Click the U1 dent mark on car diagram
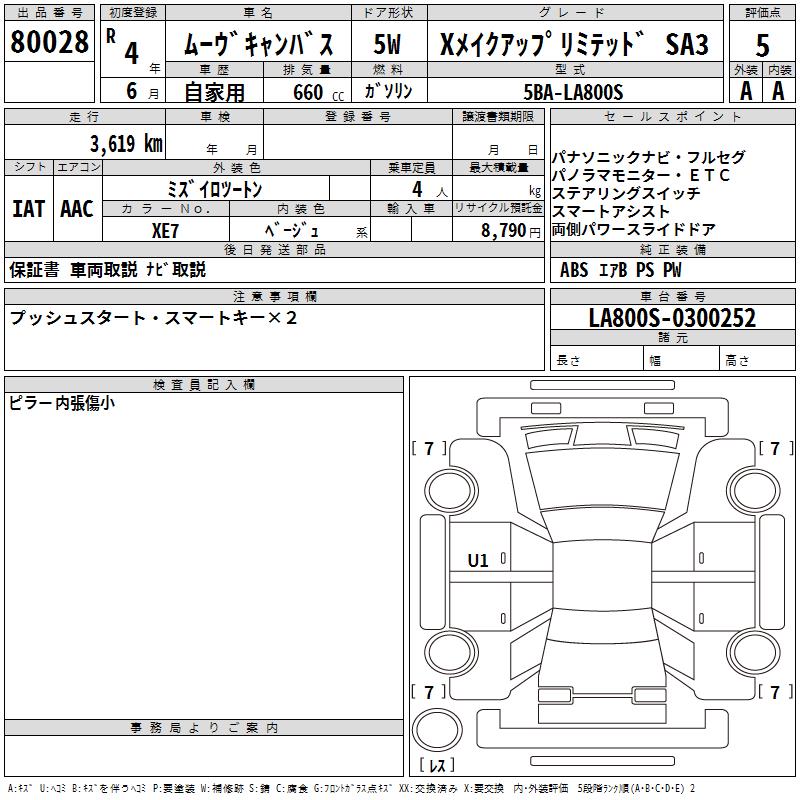This screenshot has width=800, height=800. 478,561
